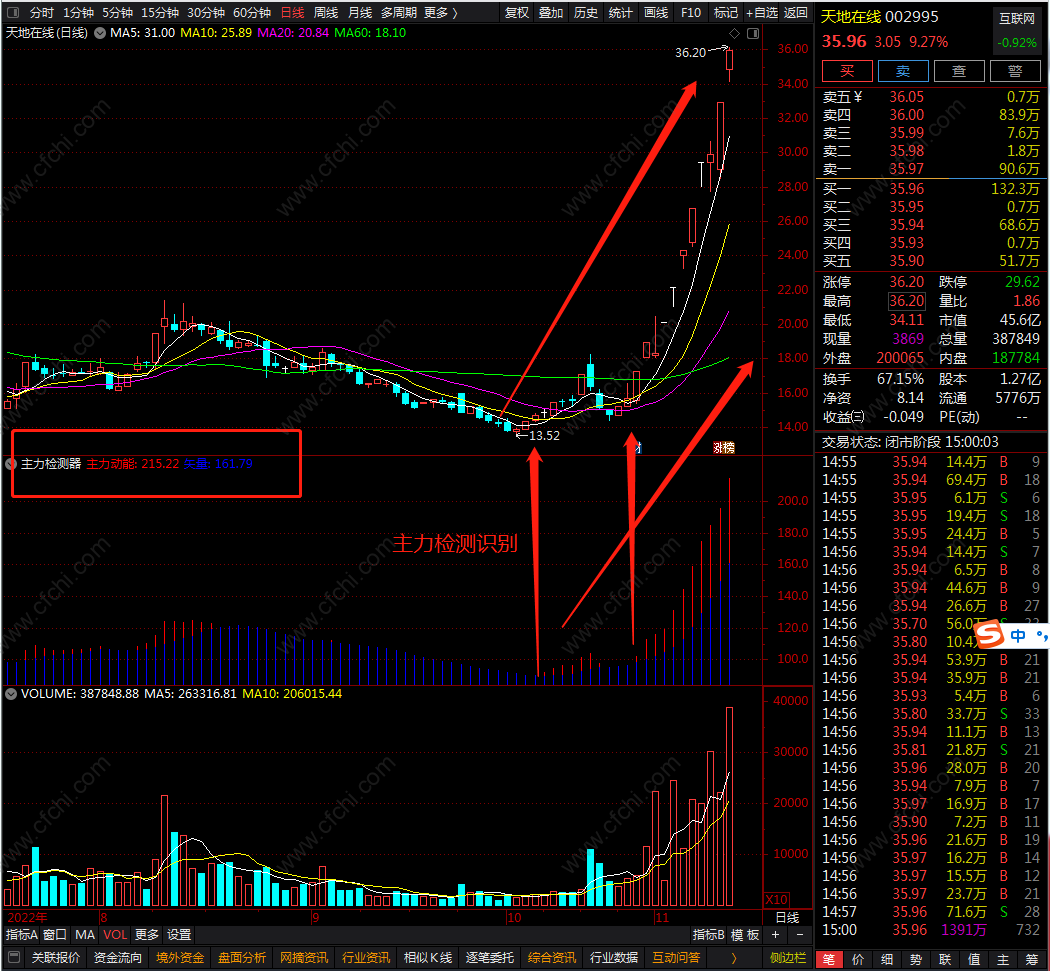Click the Sogou input method S icon
1050x971 pixels.
tap(990, 634)
